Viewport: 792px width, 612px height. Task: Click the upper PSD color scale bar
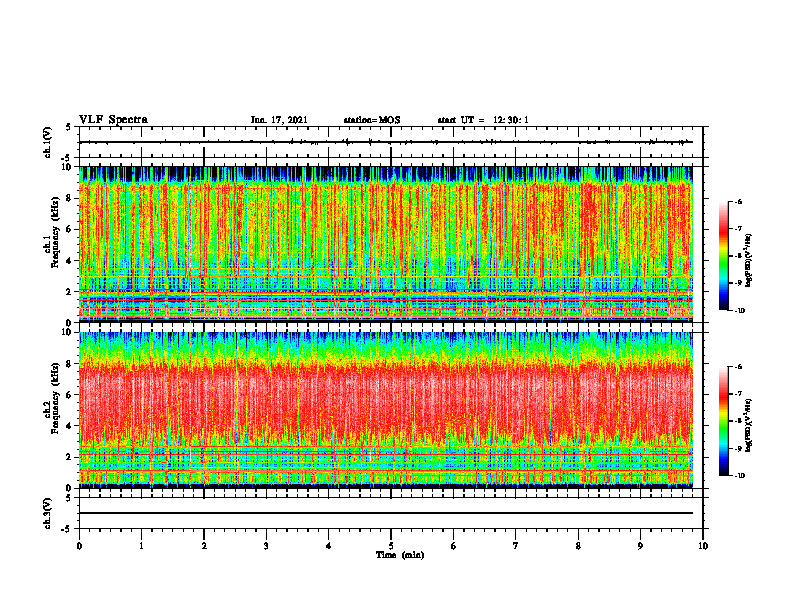[x=724, y=256]
